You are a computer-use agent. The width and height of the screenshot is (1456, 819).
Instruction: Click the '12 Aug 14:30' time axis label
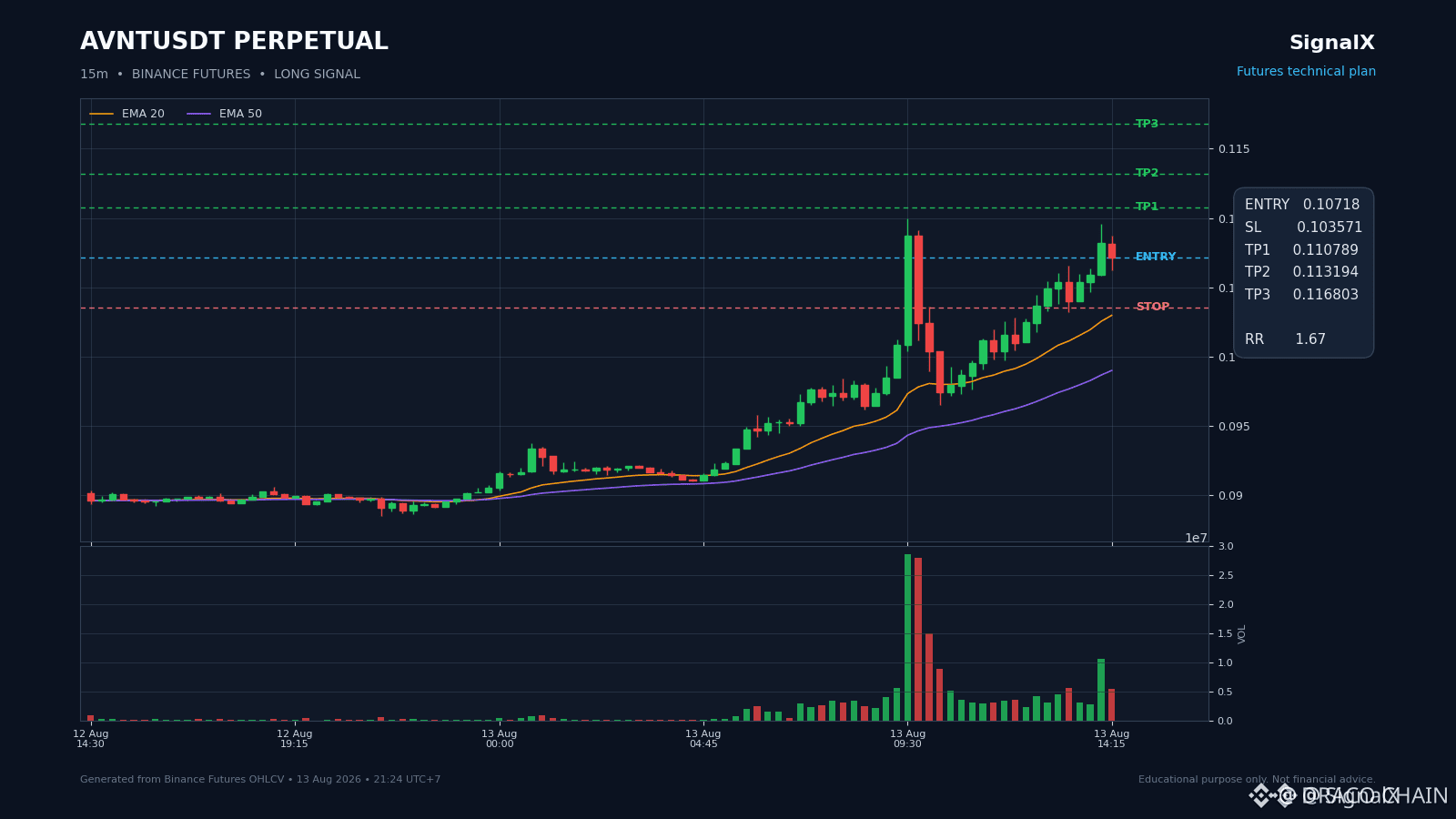pyautogui.click(x=90, y=739)
